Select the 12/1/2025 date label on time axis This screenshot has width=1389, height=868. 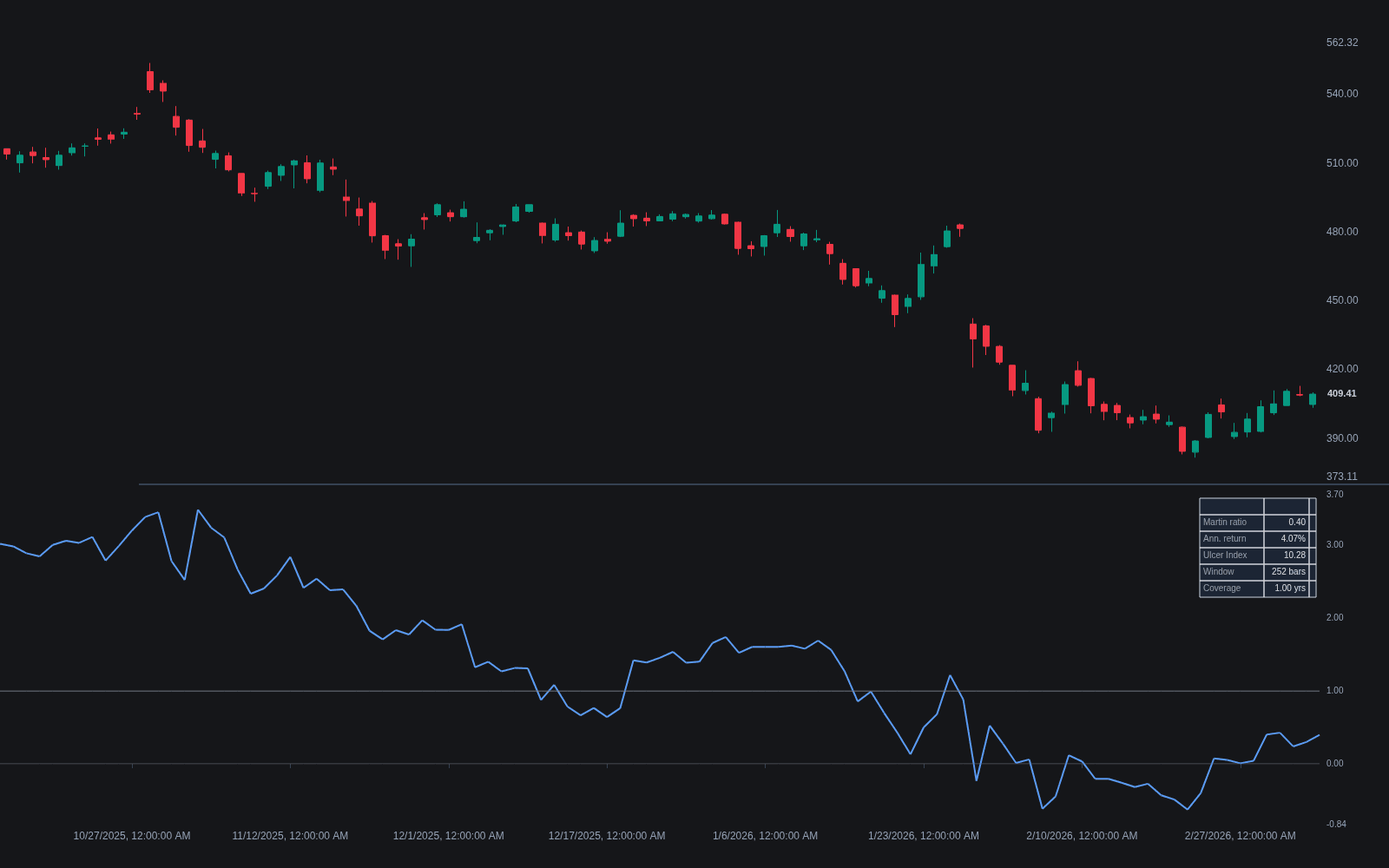pos(448,836)
